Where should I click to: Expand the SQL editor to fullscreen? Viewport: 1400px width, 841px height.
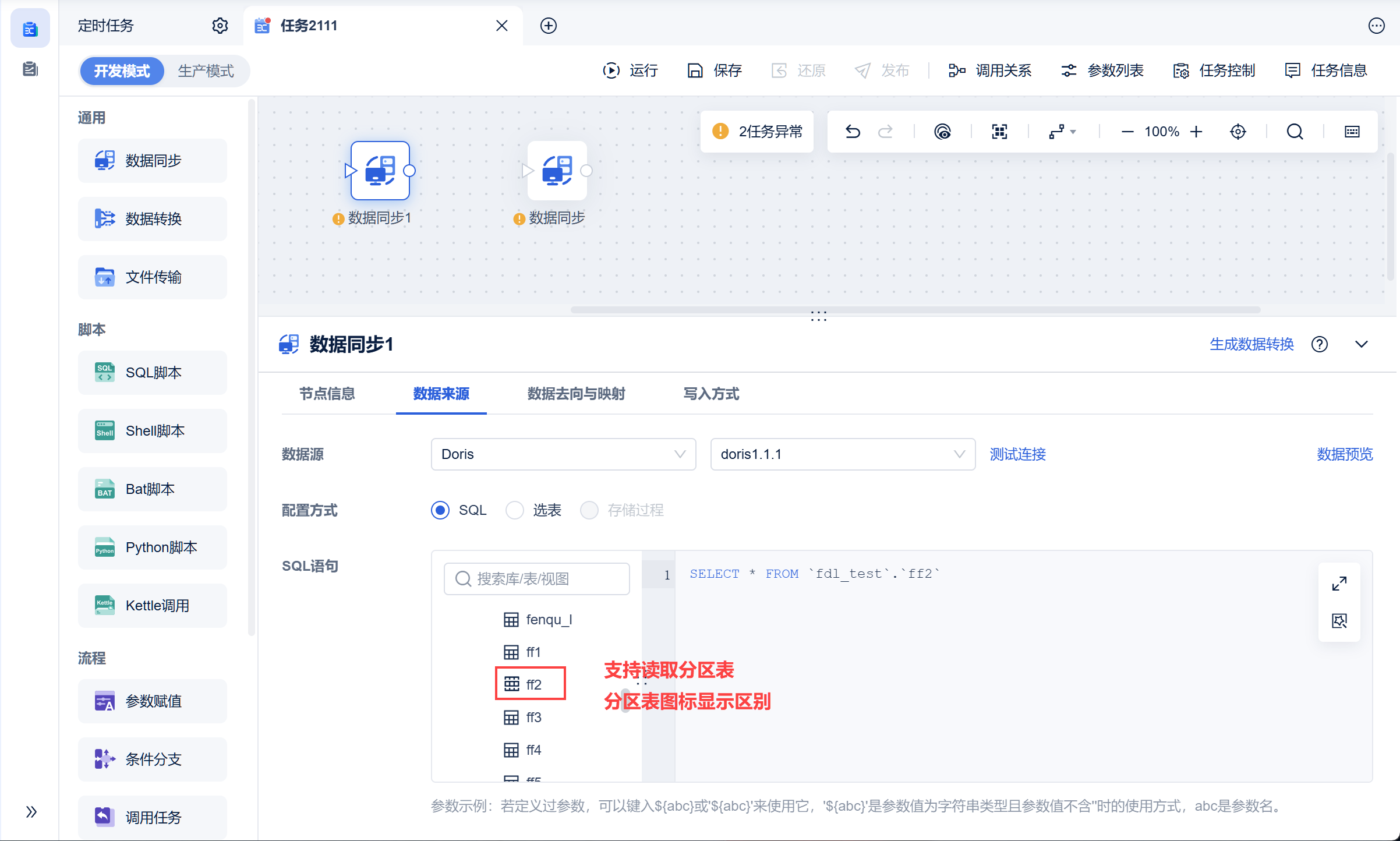[x=1339, y=583]
